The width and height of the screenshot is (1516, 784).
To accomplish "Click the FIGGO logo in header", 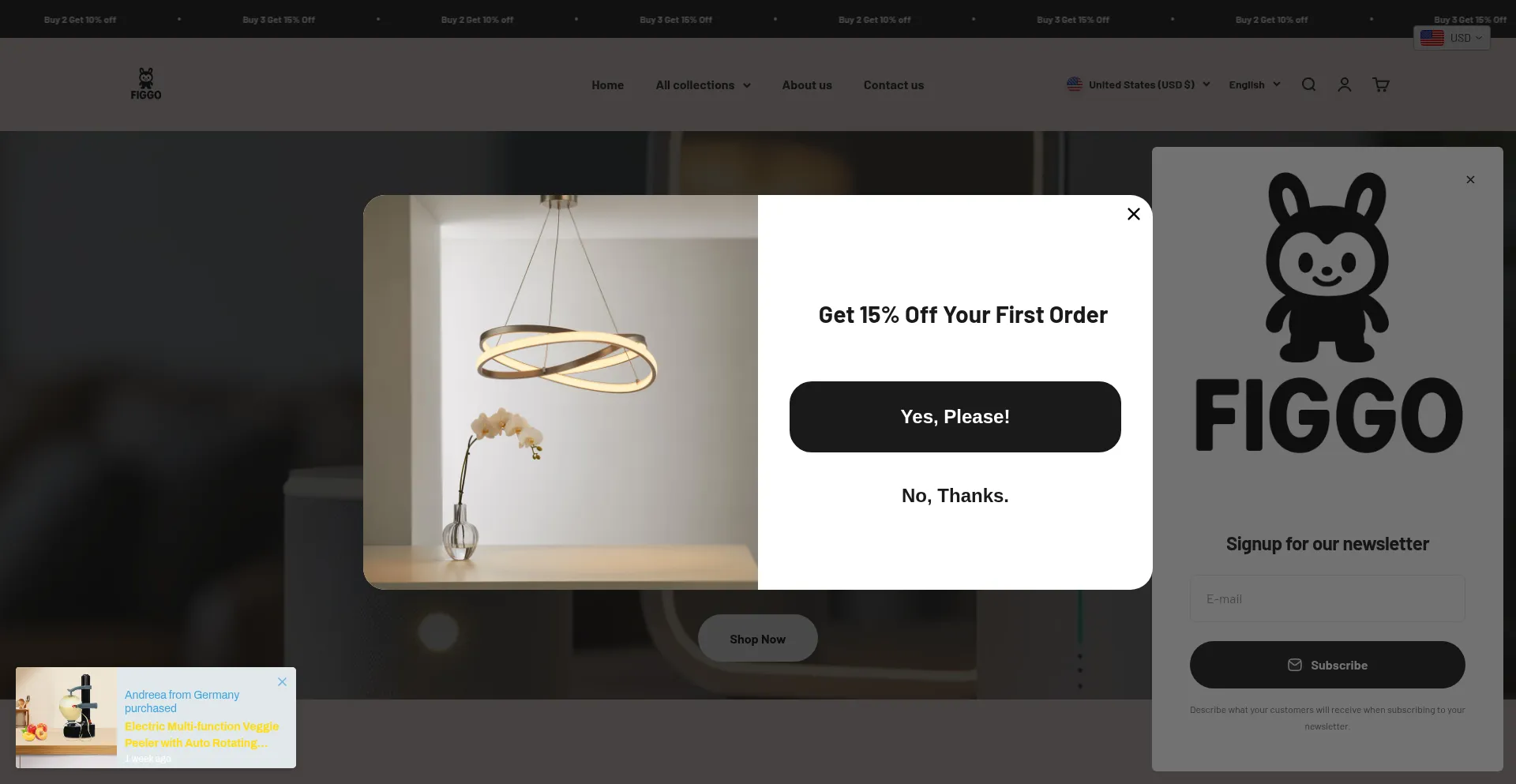I will [x=146, y=84].
